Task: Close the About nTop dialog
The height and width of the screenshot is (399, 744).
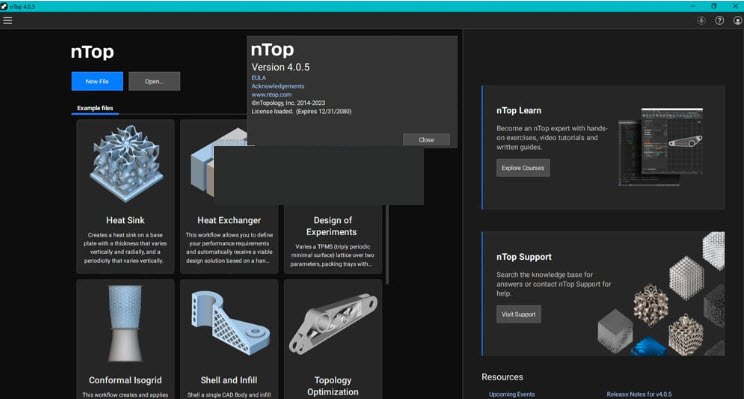Action: point(426,139)
